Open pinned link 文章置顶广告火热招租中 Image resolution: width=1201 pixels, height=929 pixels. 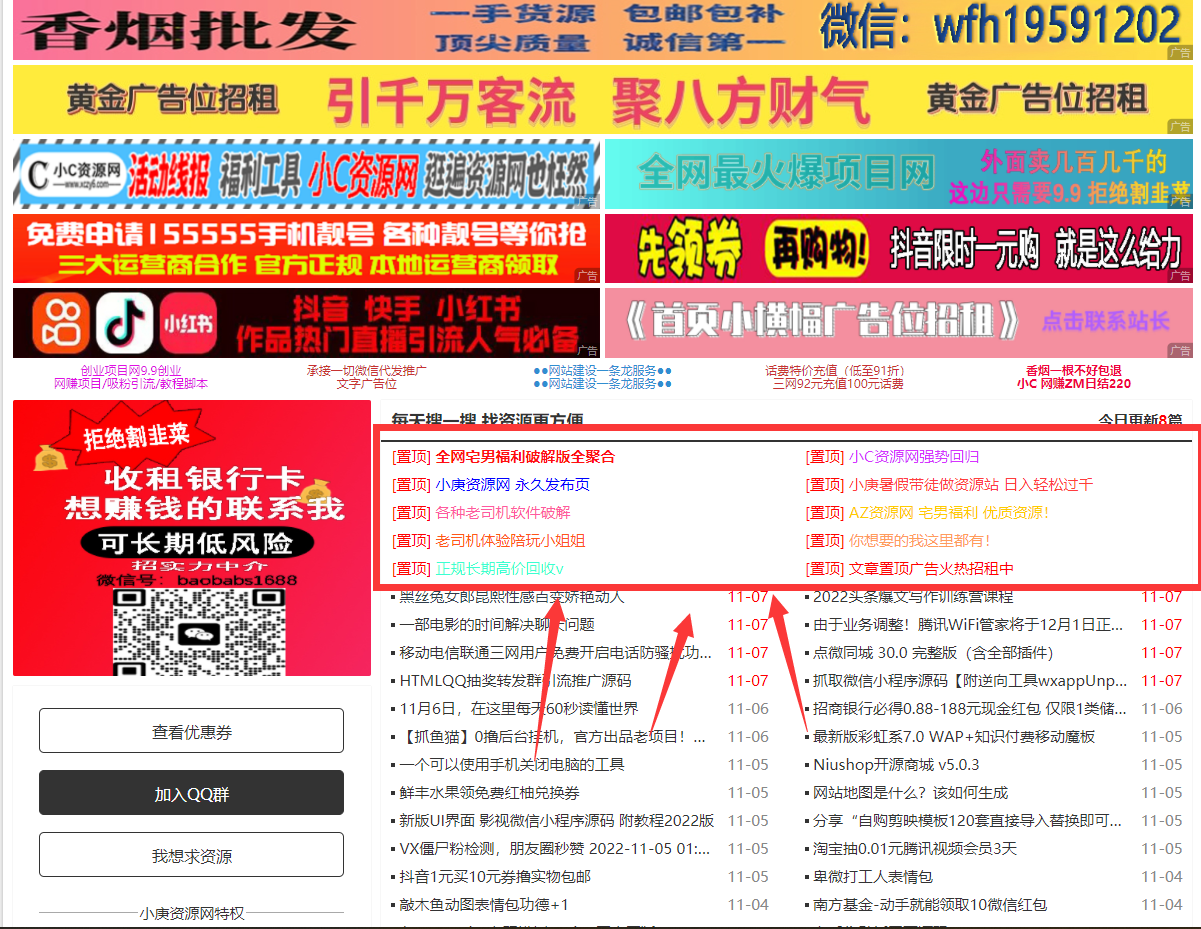[931, 569]
